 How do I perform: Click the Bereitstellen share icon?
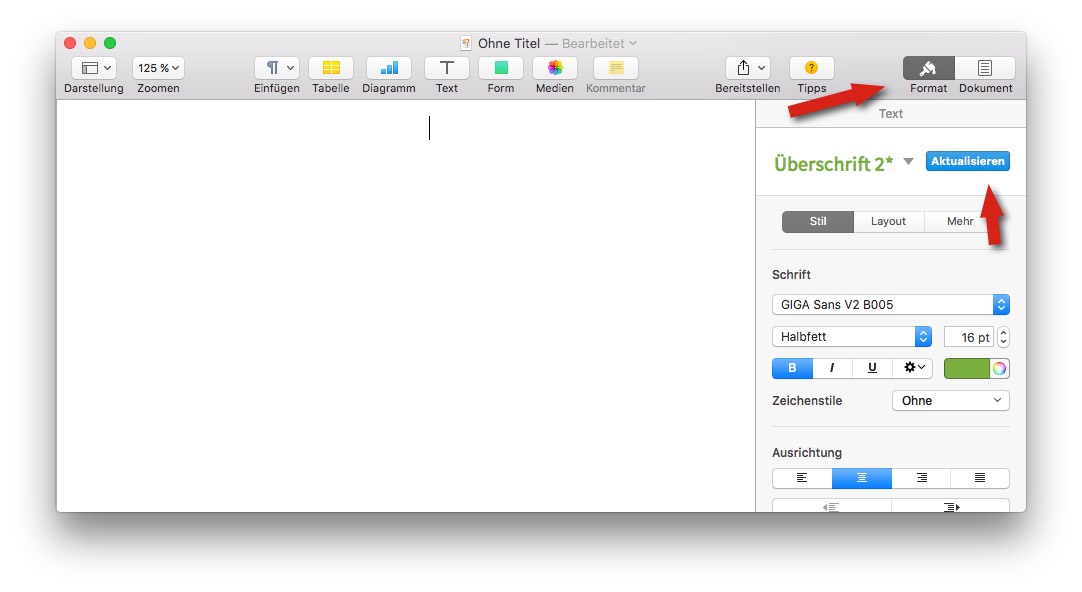point(747,69)
